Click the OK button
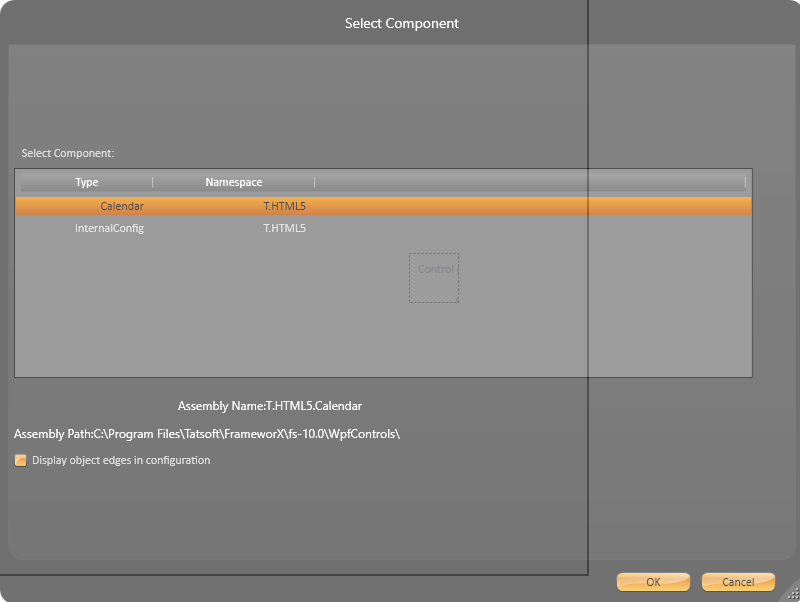The width and height of the screenshot is (800, 602). point(653,582)
